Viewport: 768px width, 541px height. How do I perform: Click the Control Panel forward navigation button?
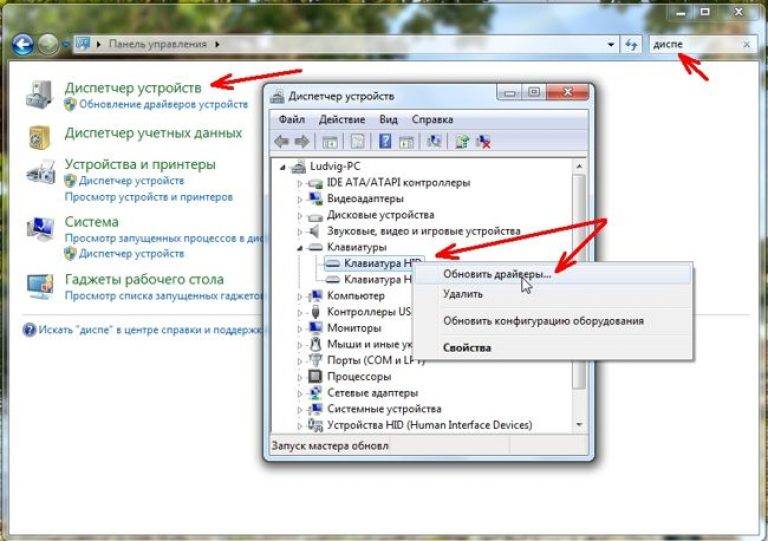[48, 45]
